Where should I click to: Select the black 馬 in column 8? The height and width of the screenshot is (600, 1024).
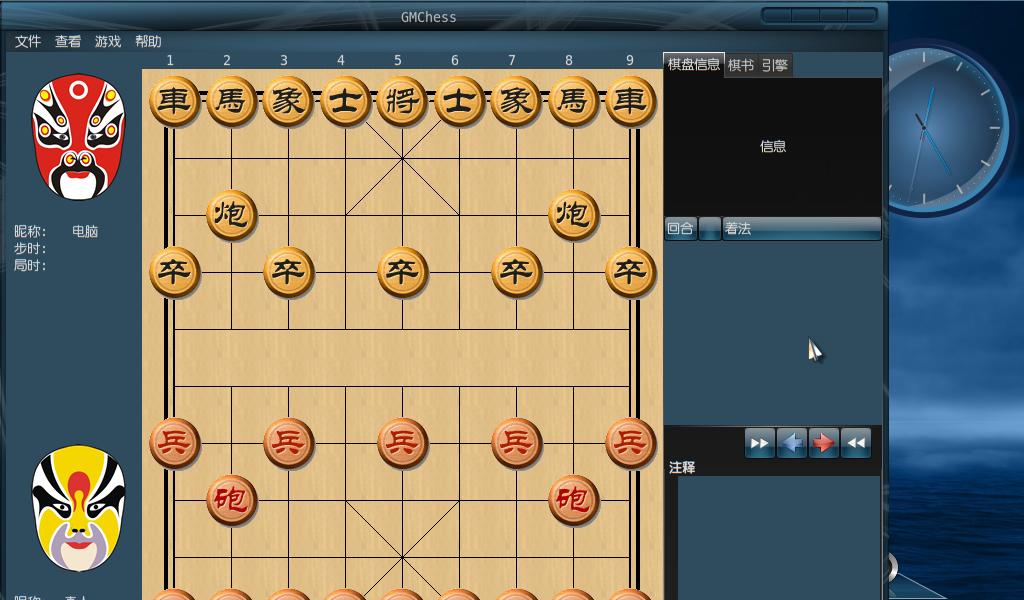click(573, 101)
